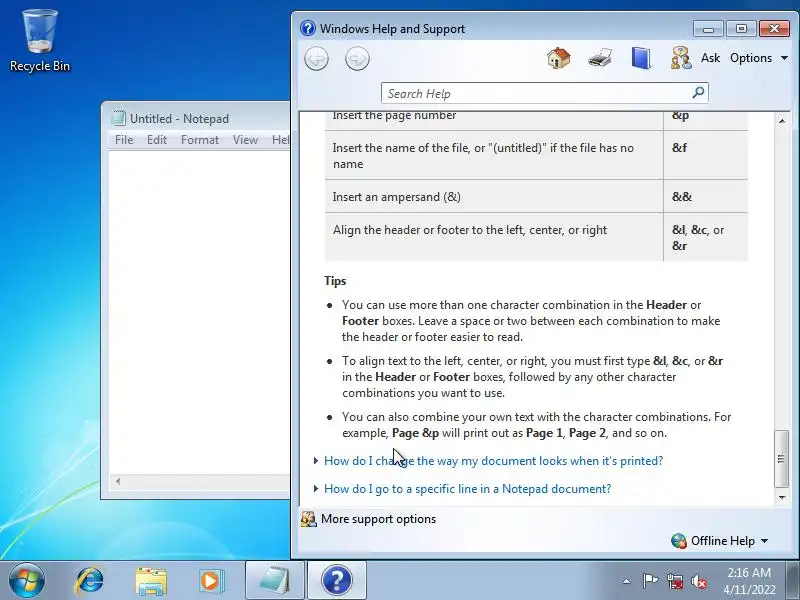Click the Ask people icon
The width and height of the screenshot is (800, 600).
(x=681, y=58)
